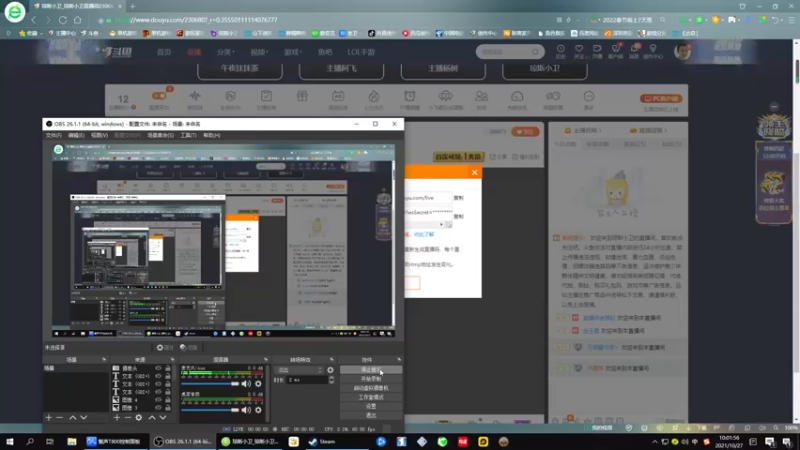This screenshot has height=450, width=800.
Task: Add a new source with plus icon
Action: (x=116, y=417)
